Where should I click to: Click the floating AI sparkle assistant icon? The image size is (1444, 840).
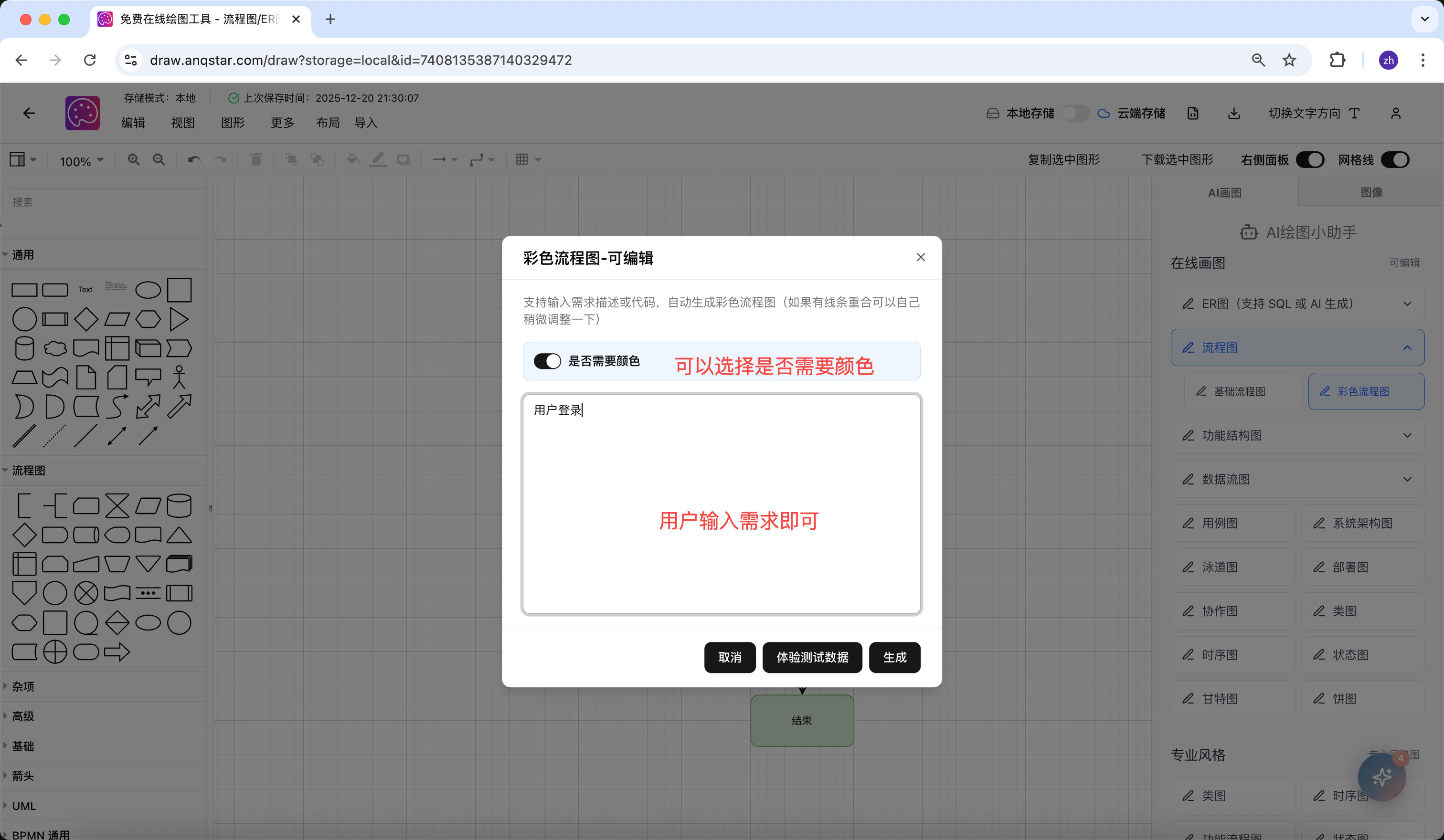[1381, 777]
